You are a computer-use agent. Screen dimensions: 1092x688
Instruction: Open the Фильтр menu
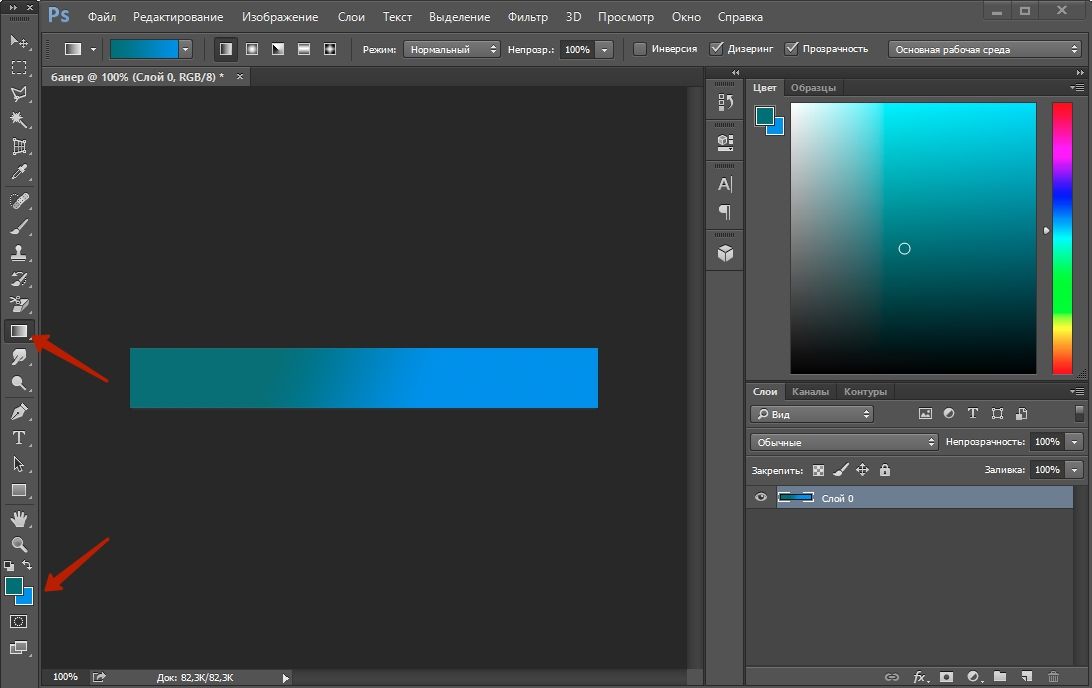[527, 17]
